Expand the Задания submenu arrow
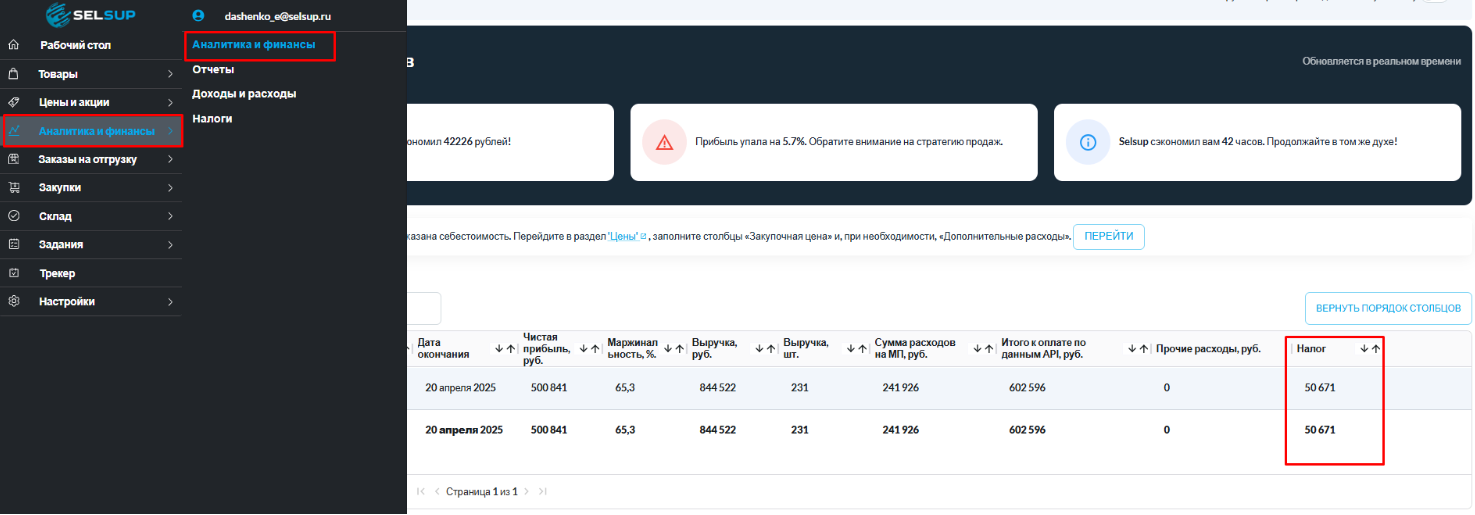 point(170,244)
